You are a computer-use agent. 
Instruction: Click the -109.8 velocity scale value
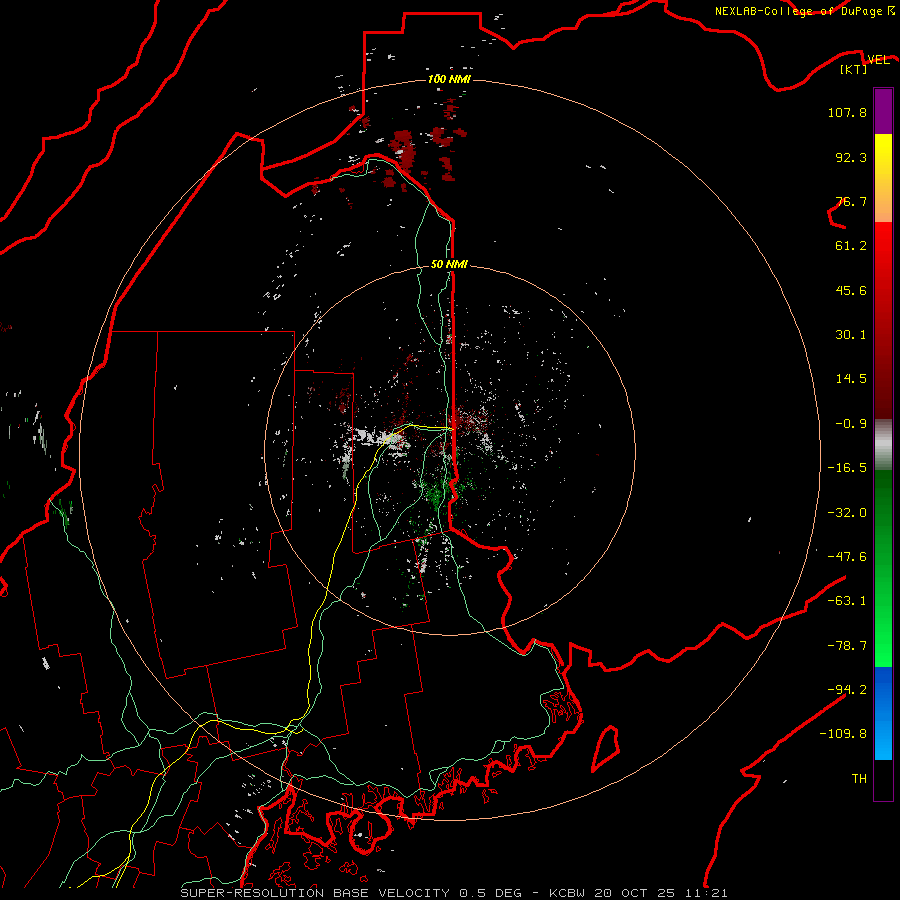[x=843, y=734]
